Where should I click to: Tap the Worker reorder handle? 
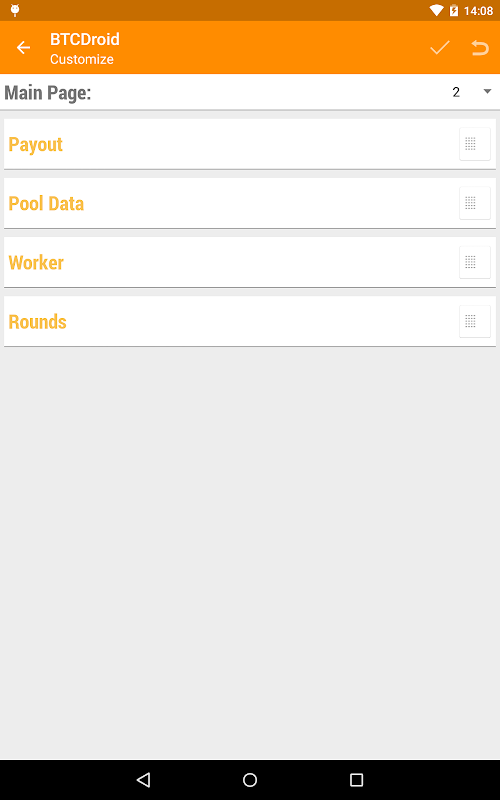click(474, 263)
